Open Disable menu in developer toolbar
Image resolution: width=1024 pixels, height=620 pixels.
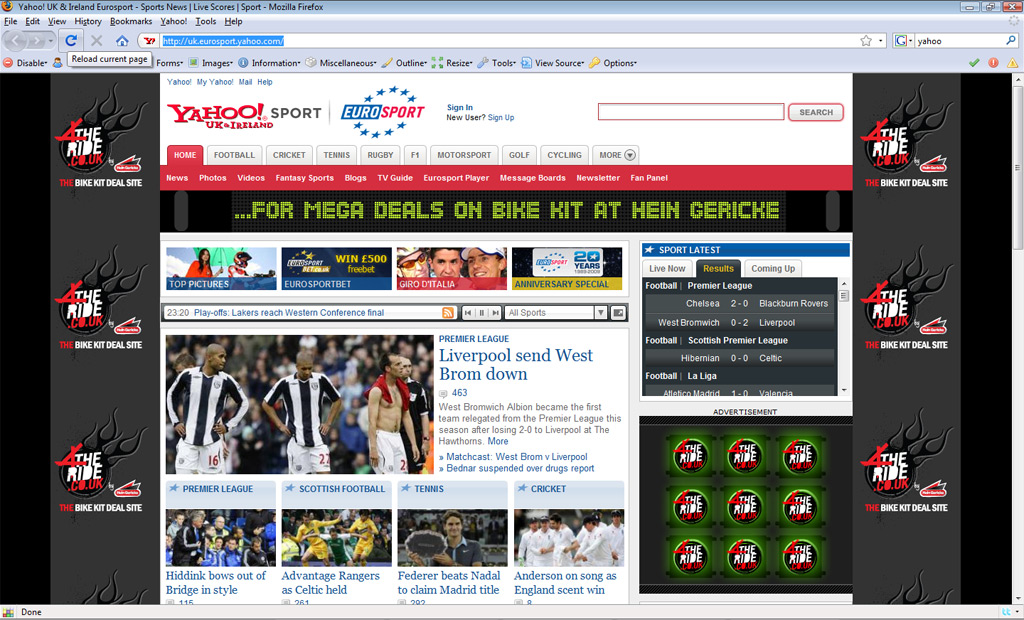click(x=26, y=63)
